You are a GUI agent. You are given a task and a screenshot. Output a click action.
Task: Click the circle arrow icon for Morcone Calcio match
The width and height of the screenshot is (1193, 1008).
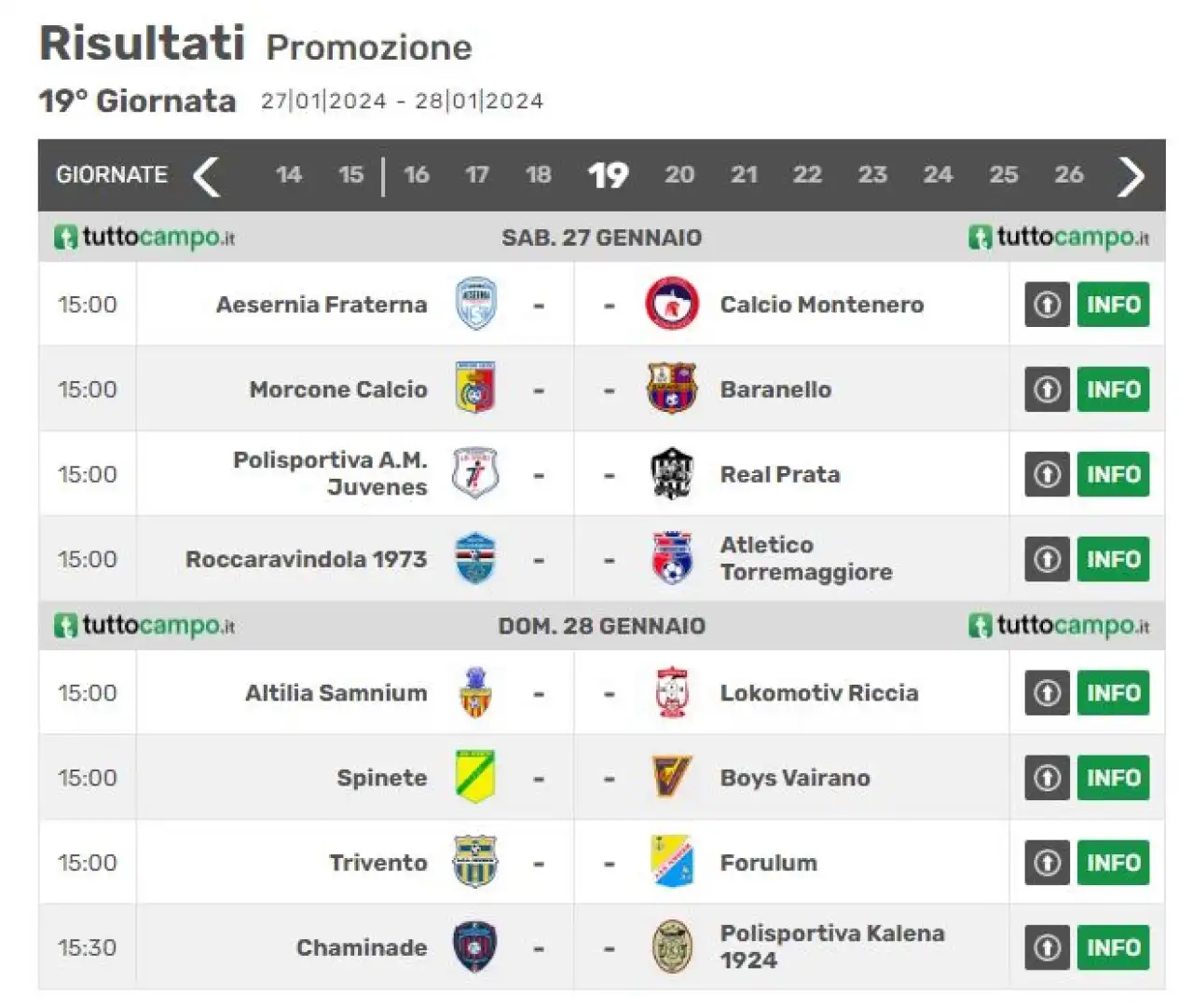point(1047,388)
